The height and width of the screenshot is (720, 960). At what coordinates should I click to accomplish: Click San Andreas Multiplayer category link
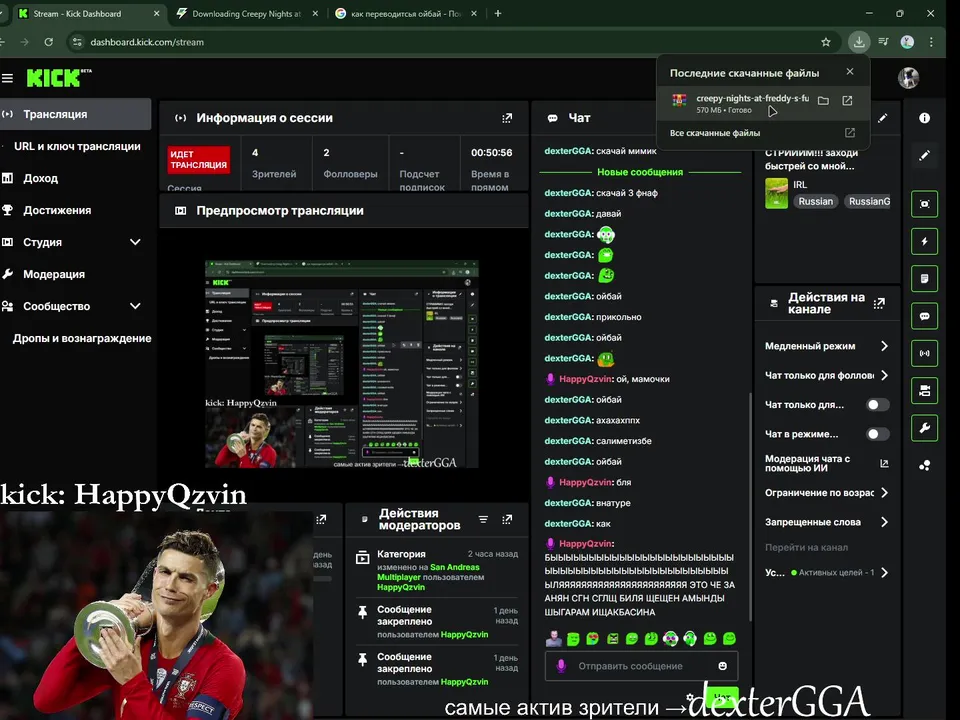(429, 572)
